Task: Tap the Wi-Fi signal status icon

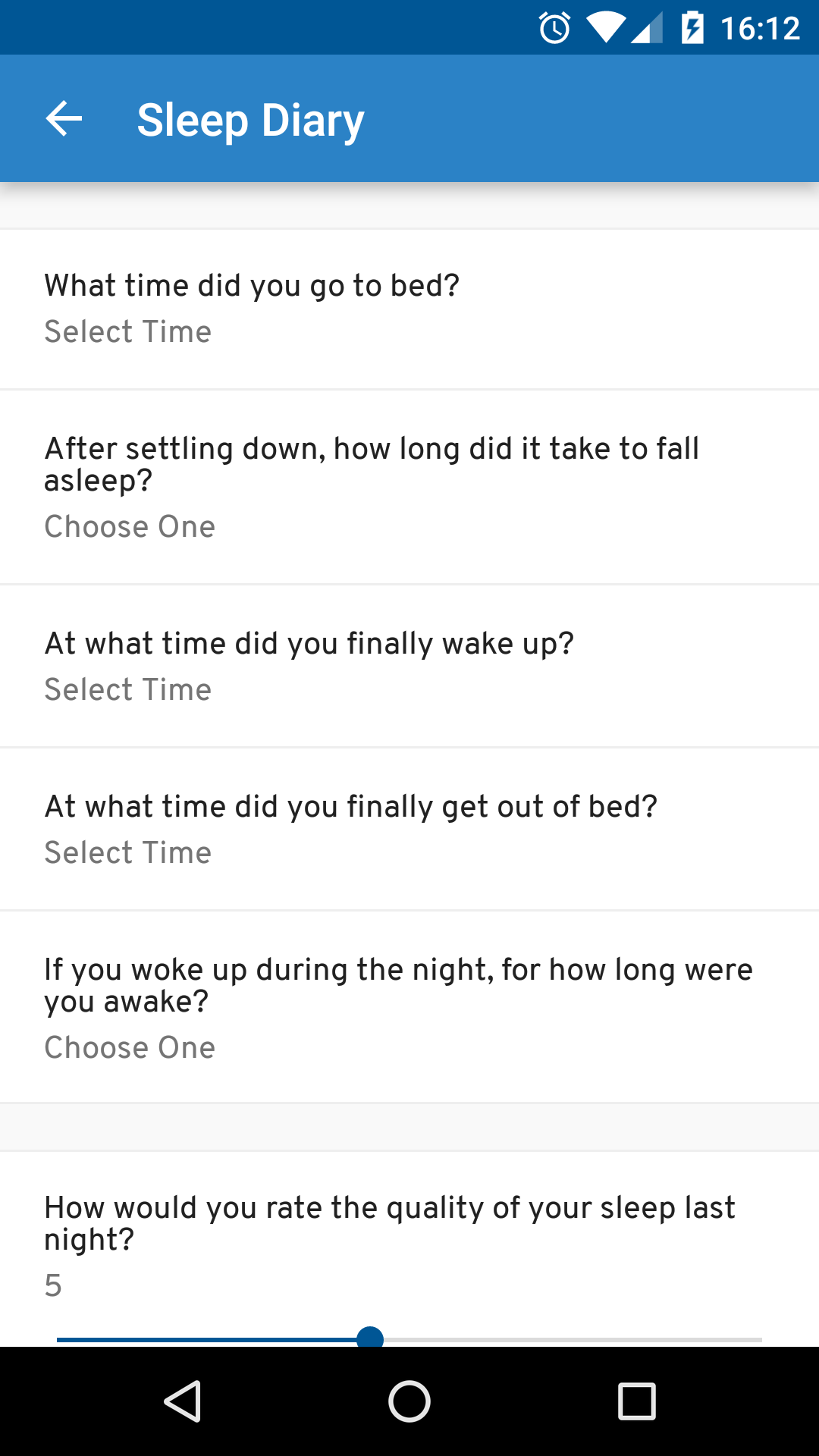Action: [605, 29]
